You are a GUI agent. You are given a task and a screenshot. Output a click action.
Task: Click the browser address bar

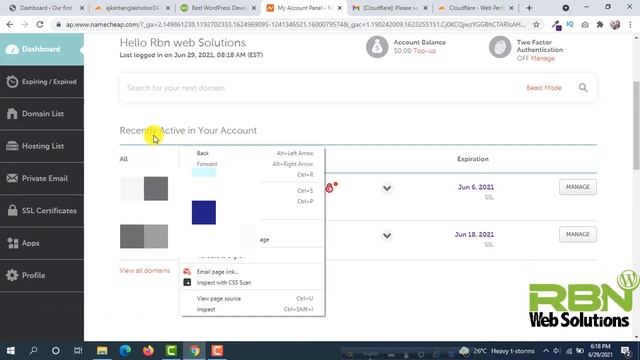tap(296, 24)
